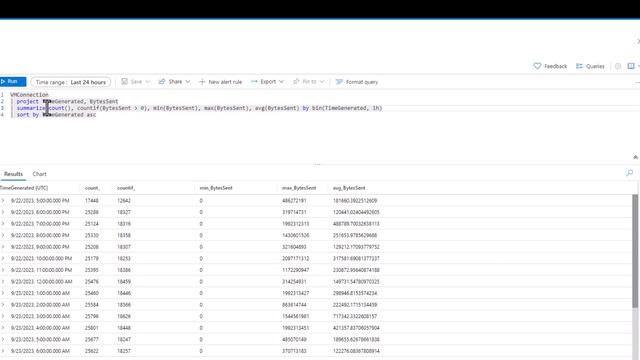
Task: Open Feedback with the heart icon
Action: click(550, 66)
